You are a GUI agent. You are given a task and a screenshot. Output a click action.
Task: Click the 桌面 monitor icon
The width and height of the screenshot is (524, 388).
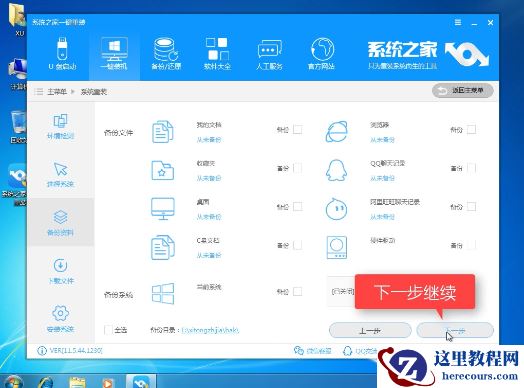coord(163,209)
